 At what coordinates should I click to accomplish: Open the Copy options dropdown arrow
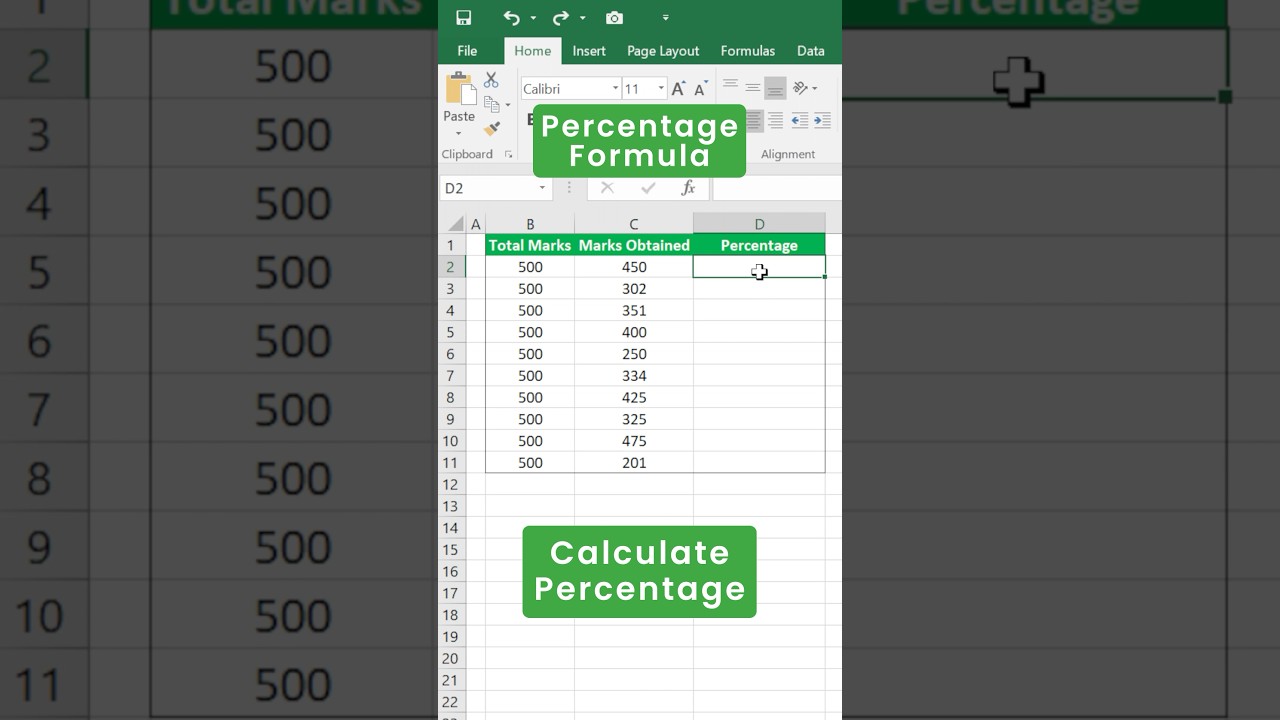point(508,104)
